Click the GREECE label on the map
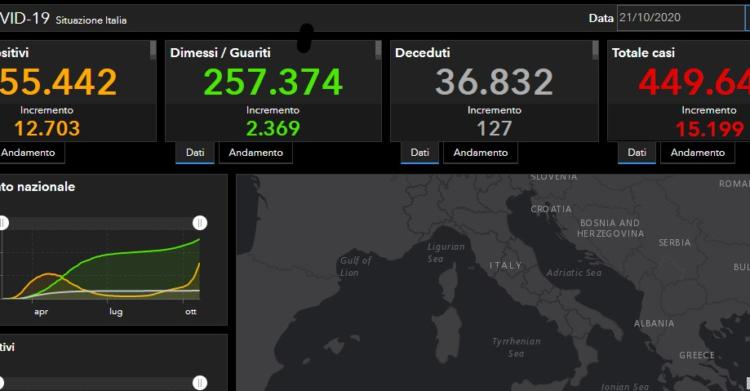The width and height of the screenshot is (750, 391). coord(697,356)
